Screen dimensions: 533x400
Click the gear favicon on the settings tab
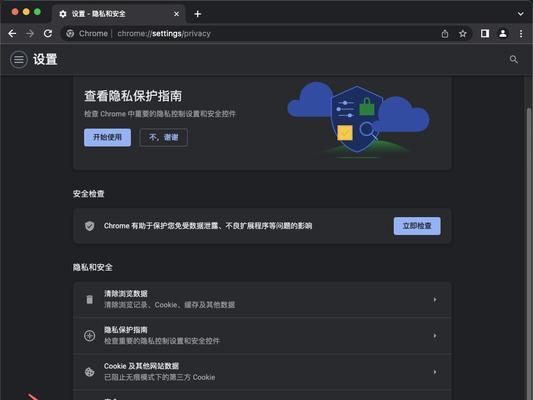pyautogui.click(x=63, y=14)
